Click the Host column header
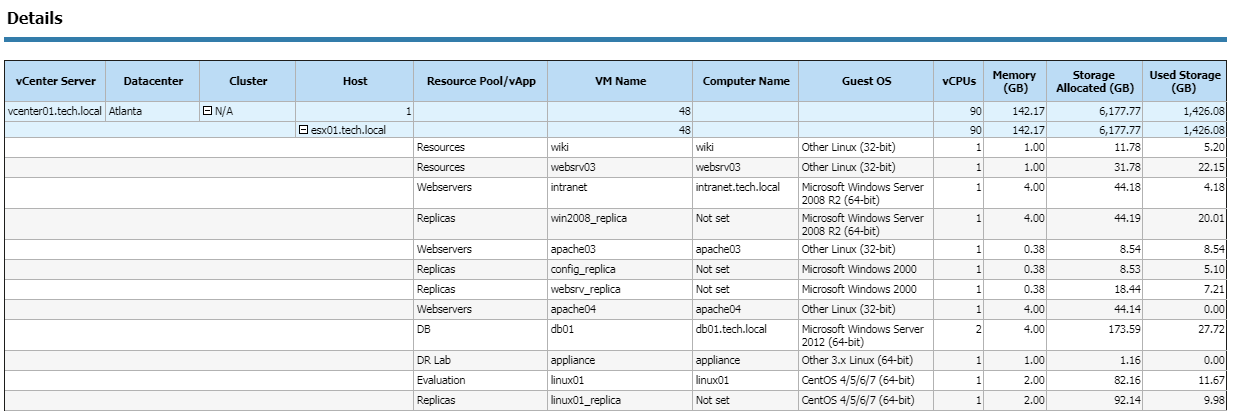Screen dimensions: 1234x414 [355, 81]
